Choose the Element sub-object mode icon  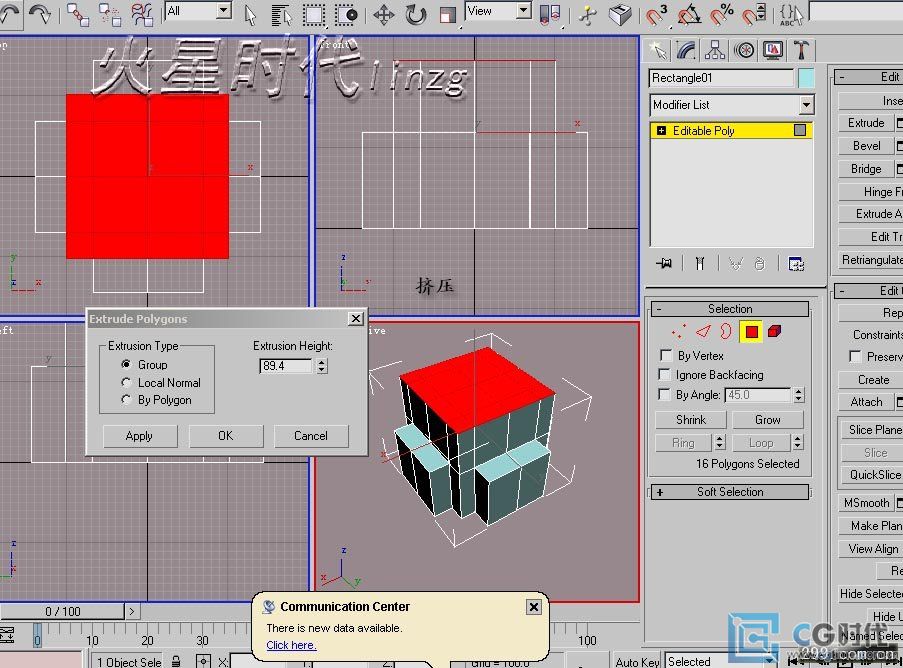[x=776, y=331]
